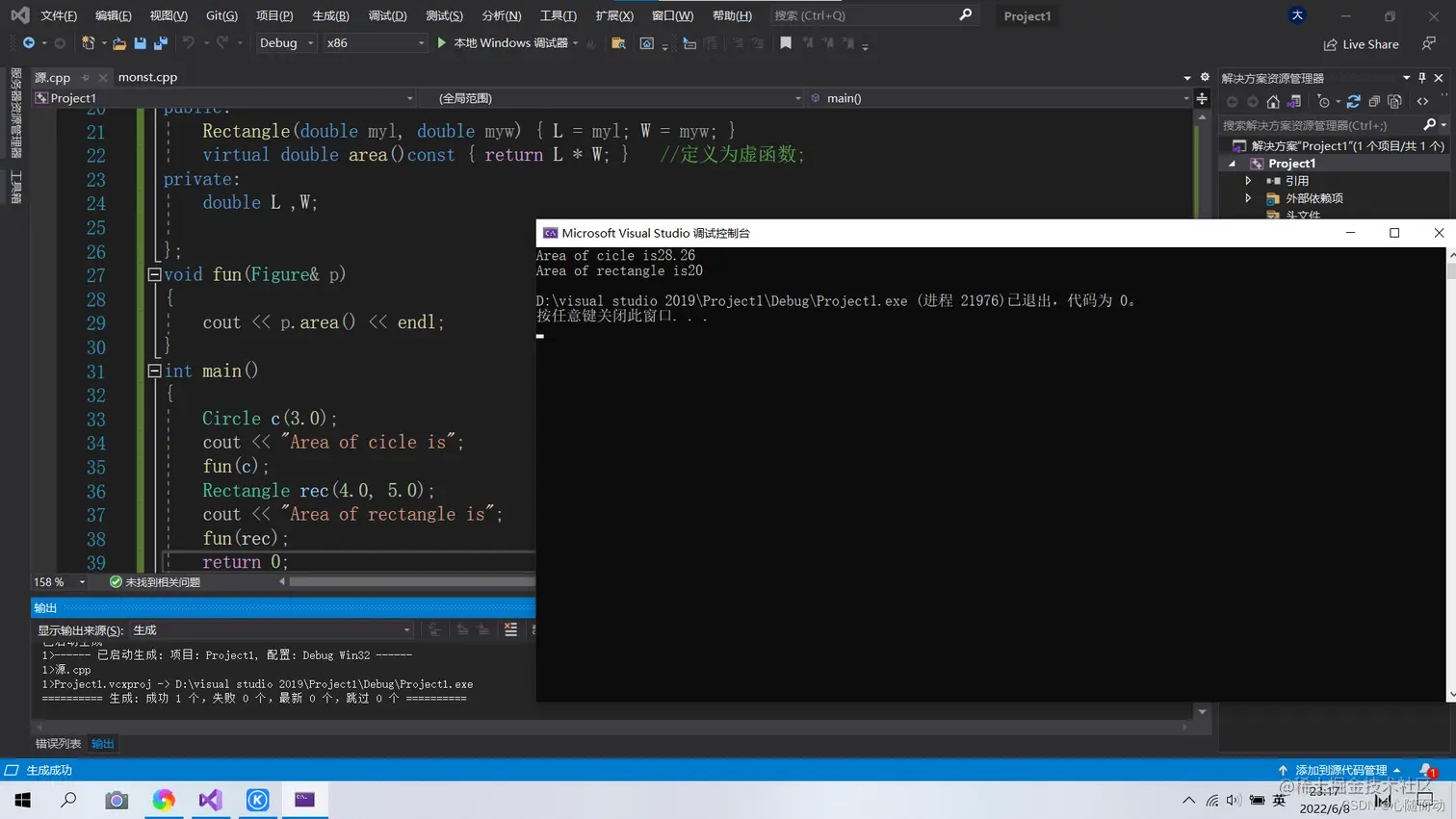Click the new project icon in toolbar

89,43
